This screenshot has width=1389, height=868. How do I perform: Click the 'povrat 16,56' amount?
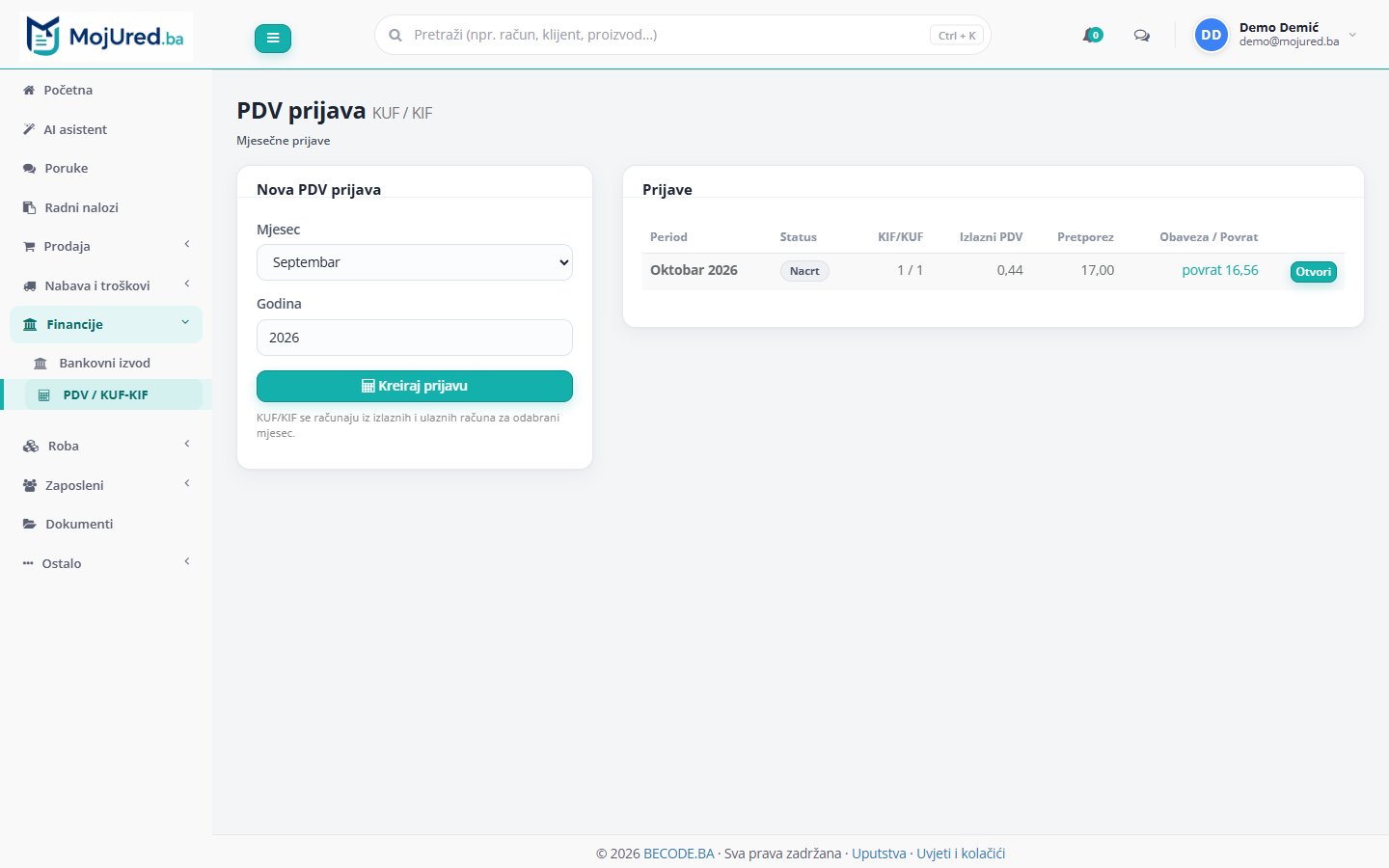pos(1220,270)
